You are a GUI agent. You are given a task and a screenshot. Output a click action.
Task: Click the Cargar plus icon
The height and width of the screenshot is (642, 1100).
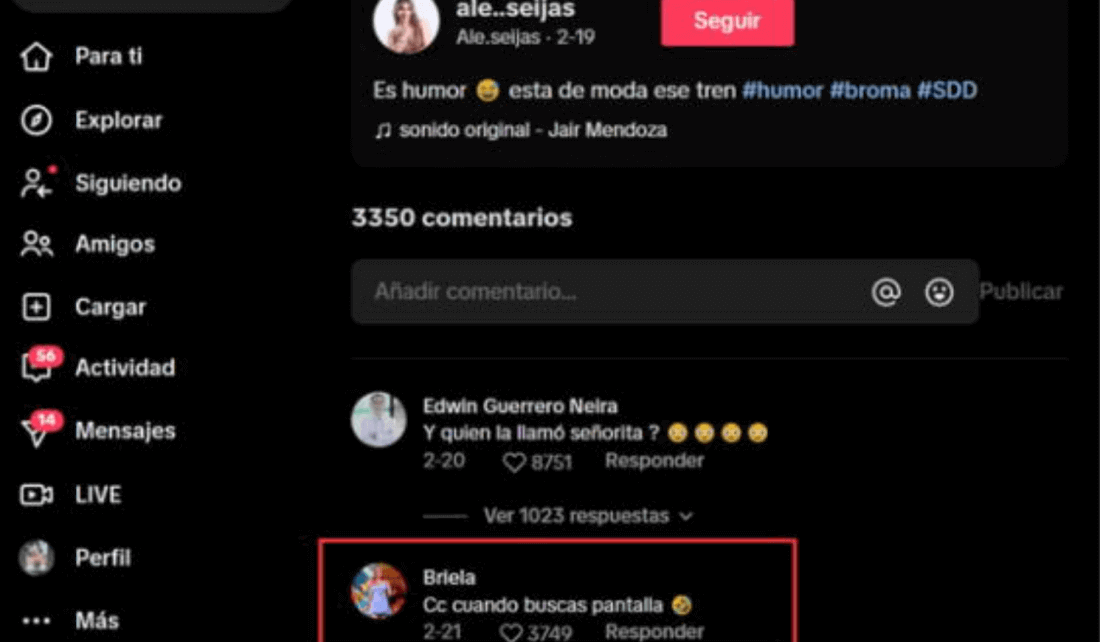coord(36,307)
